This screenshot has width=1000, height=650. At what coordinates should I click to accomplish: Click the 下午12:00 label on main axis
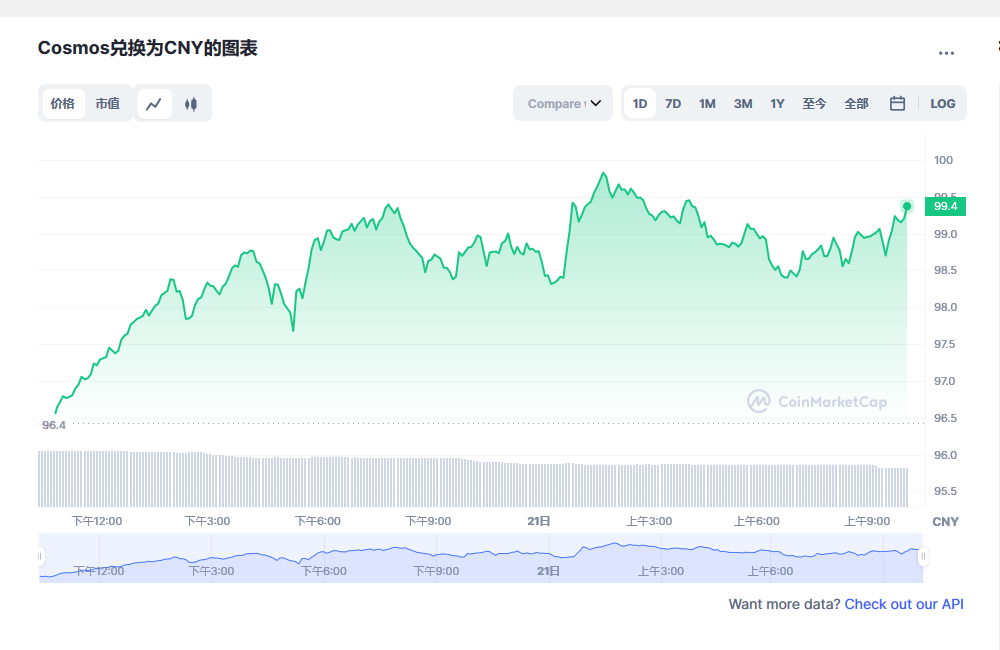click(97, 521)
